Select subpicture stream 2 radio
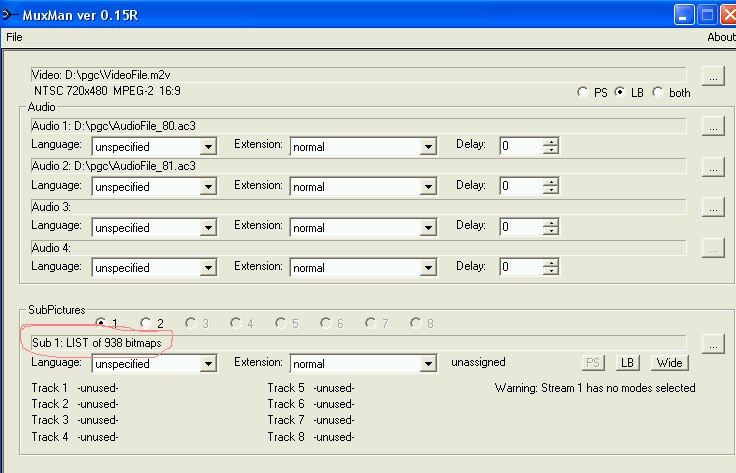This screenshot has height=473, width=736. 146,323
